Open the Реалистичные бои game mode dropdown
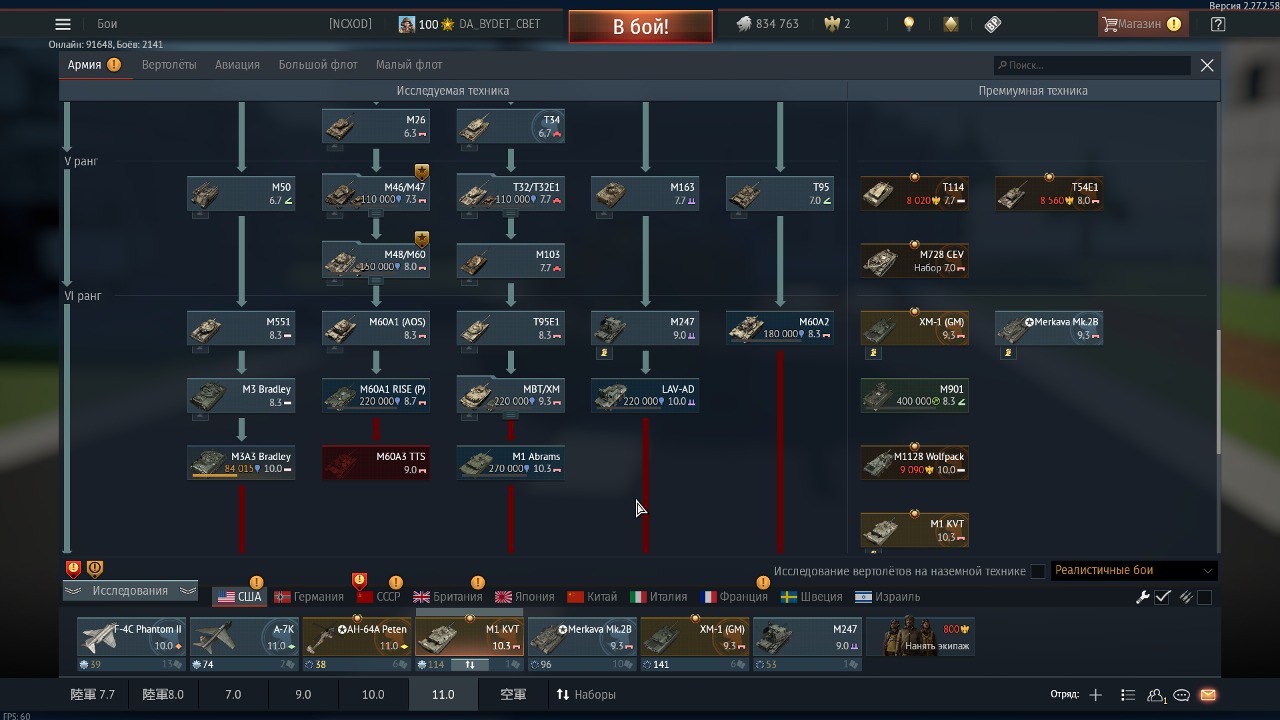This screenshot has height=720, width=1280. [1134, 571]
